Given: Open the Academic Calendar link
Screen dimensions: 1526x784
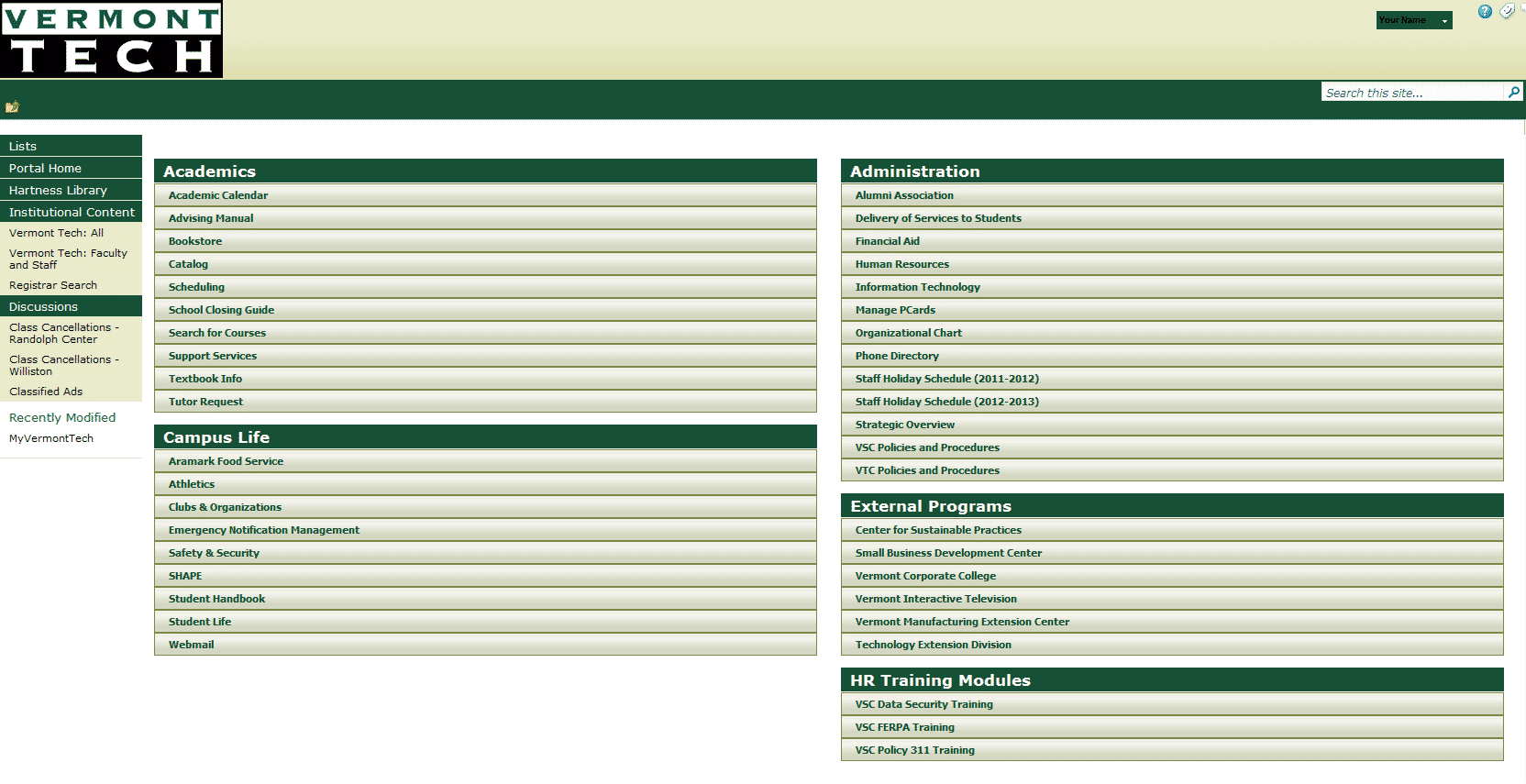Looking at the screenshot, I should [x=485, y=195].
